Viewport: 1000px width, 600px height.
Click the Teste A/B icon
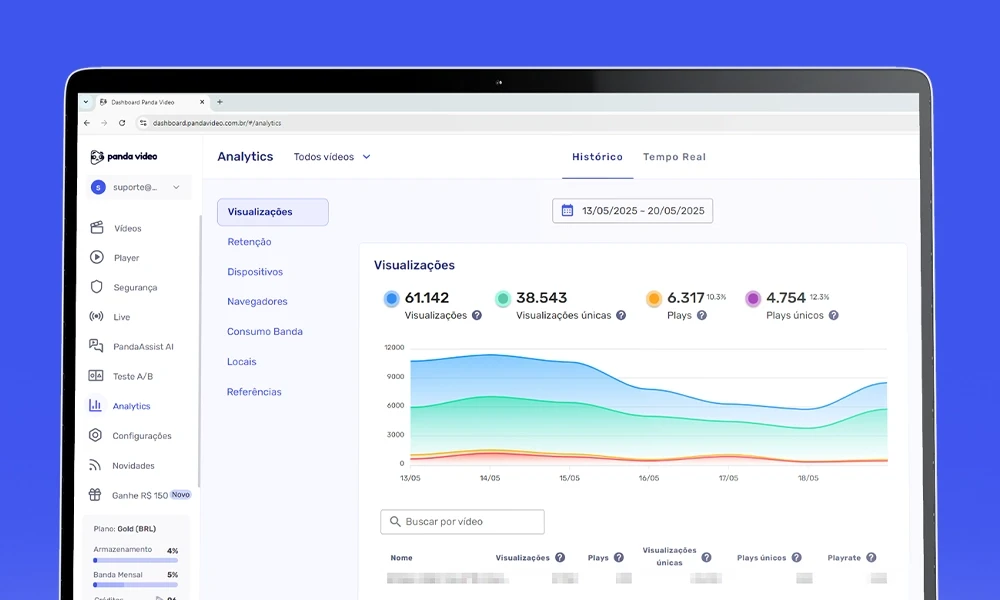click(96, 376)
